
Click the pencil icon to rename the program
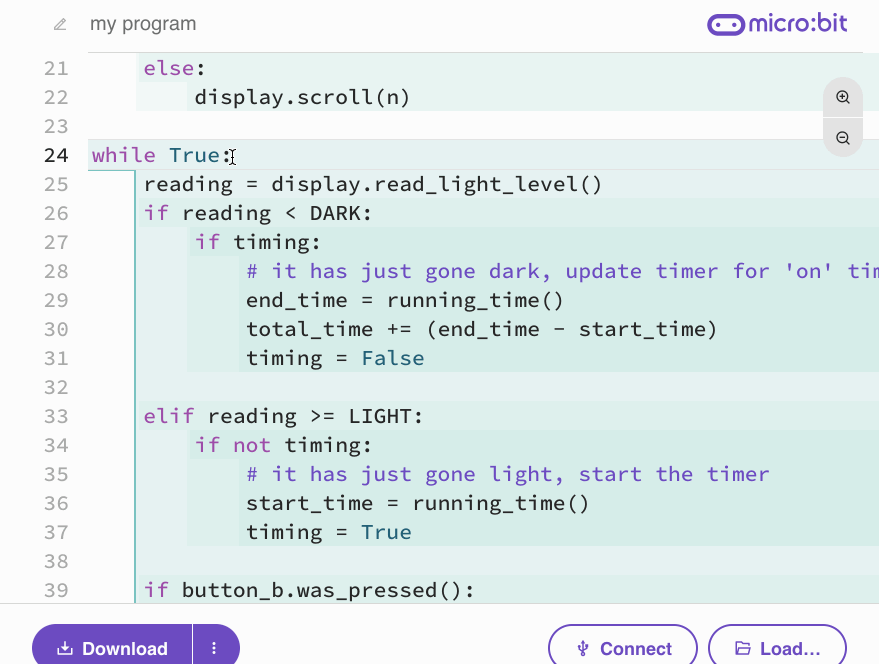pyautogui.click(x=59, y=24)
